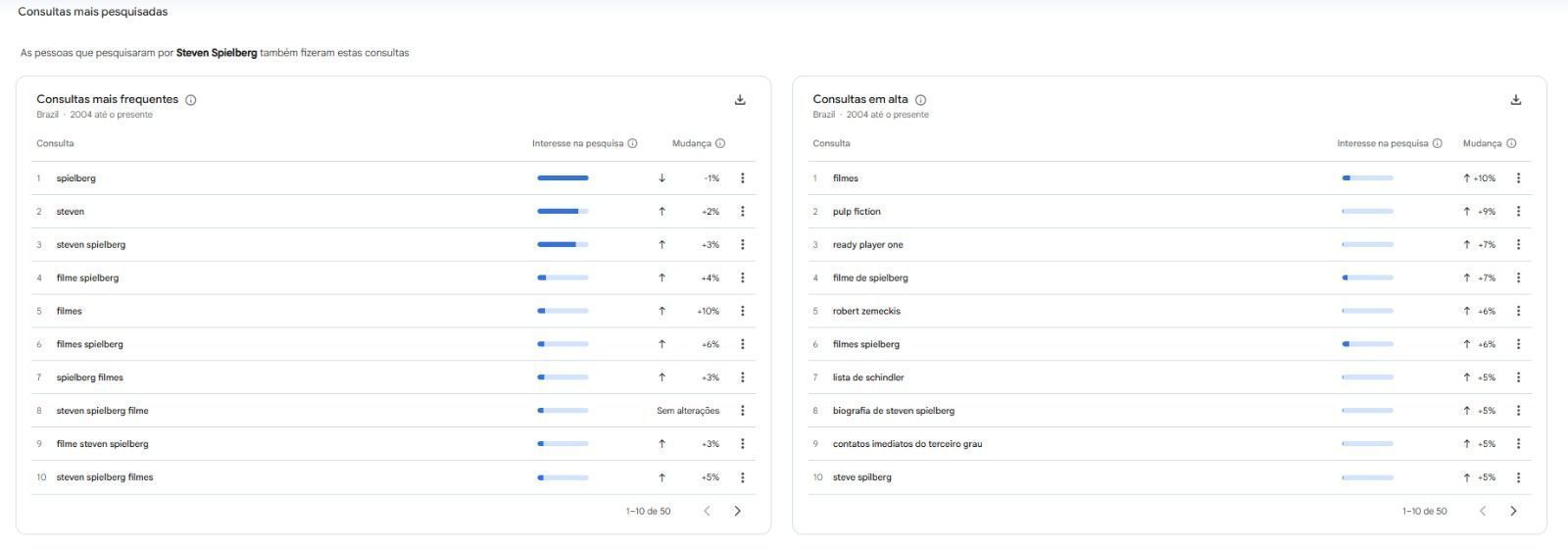Open more options for ready player one row
The image size is (1568, 550).
pos(1518,245)
